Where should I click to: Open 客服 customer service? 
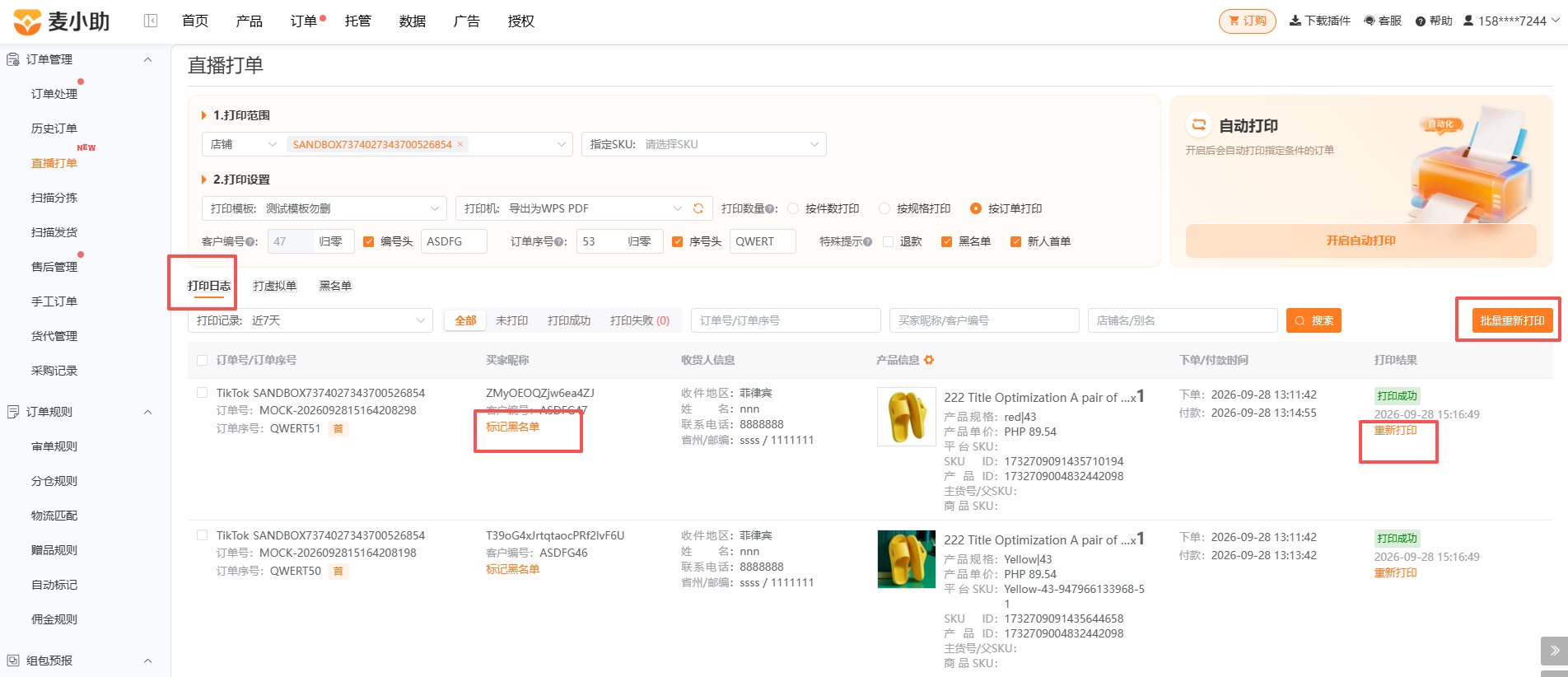(1383, 21)
